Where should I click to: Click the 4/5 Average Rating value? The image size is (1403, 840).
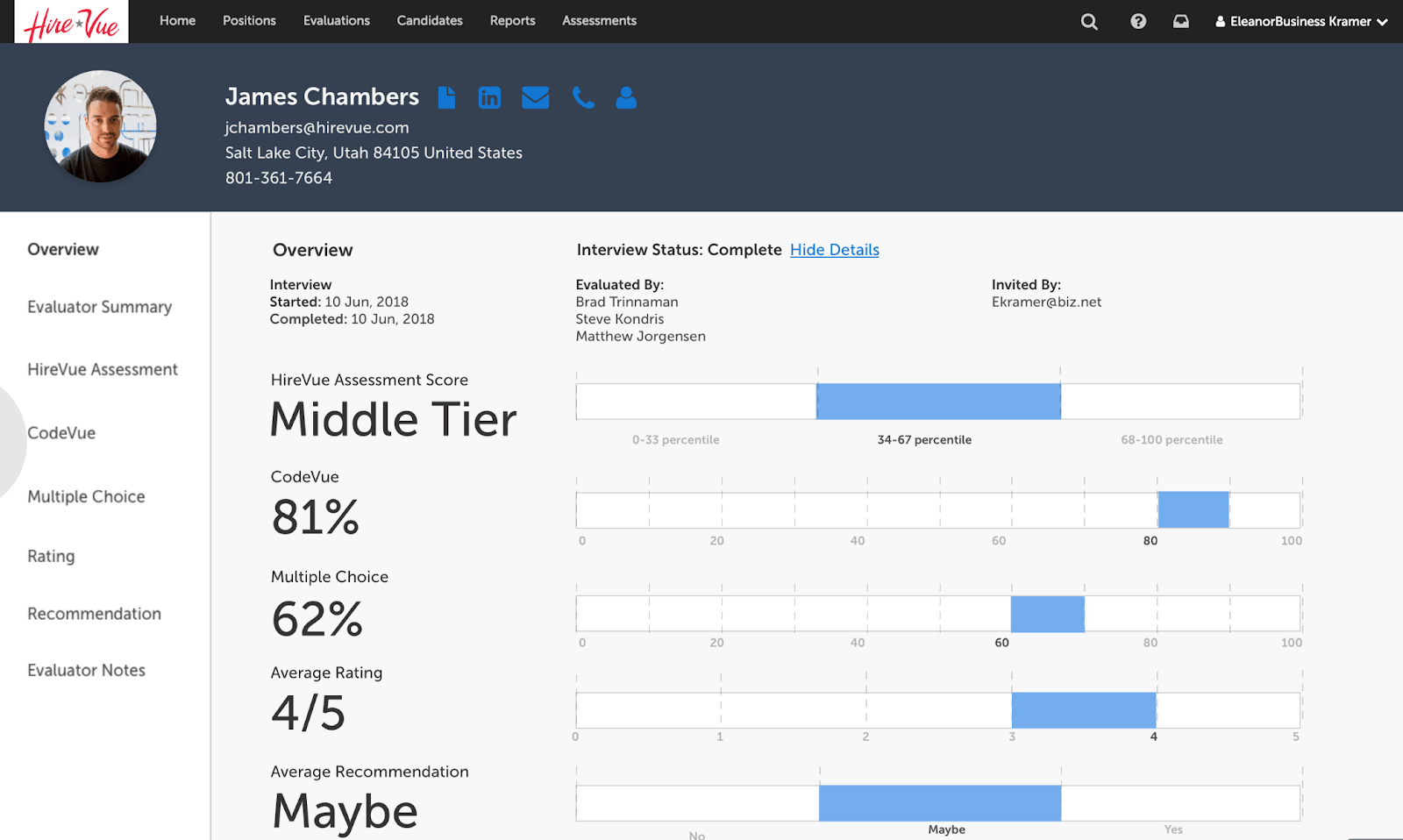pyautogui.click(x=309, y=713)
